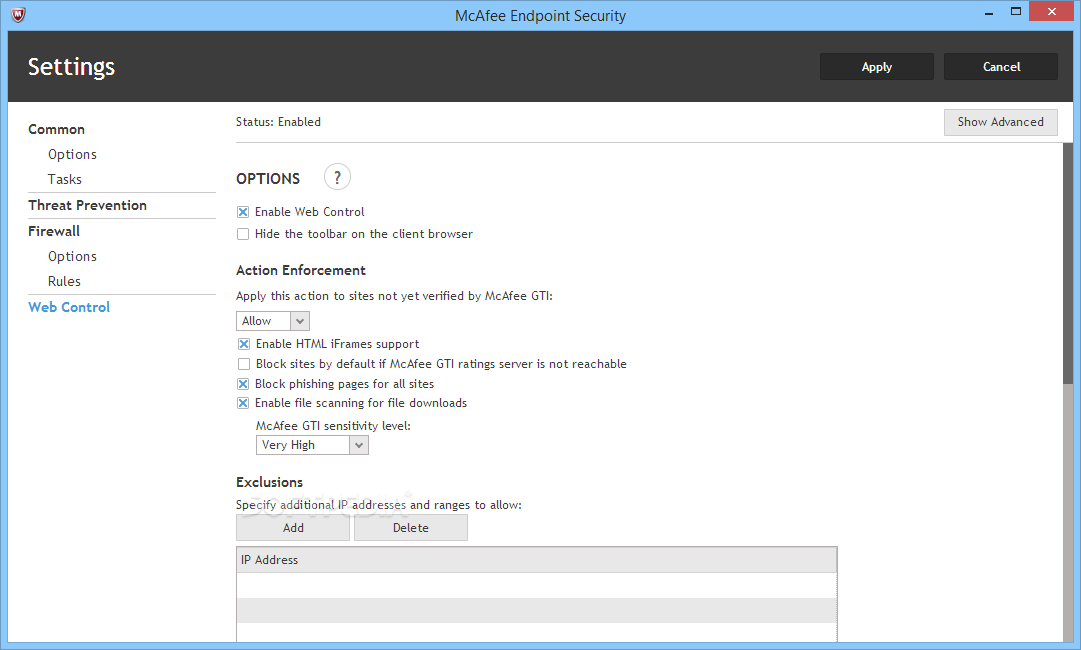Open the Options help question mark icon
The height and width of the screenshot is (650, 1081).
tap(337, 177)
